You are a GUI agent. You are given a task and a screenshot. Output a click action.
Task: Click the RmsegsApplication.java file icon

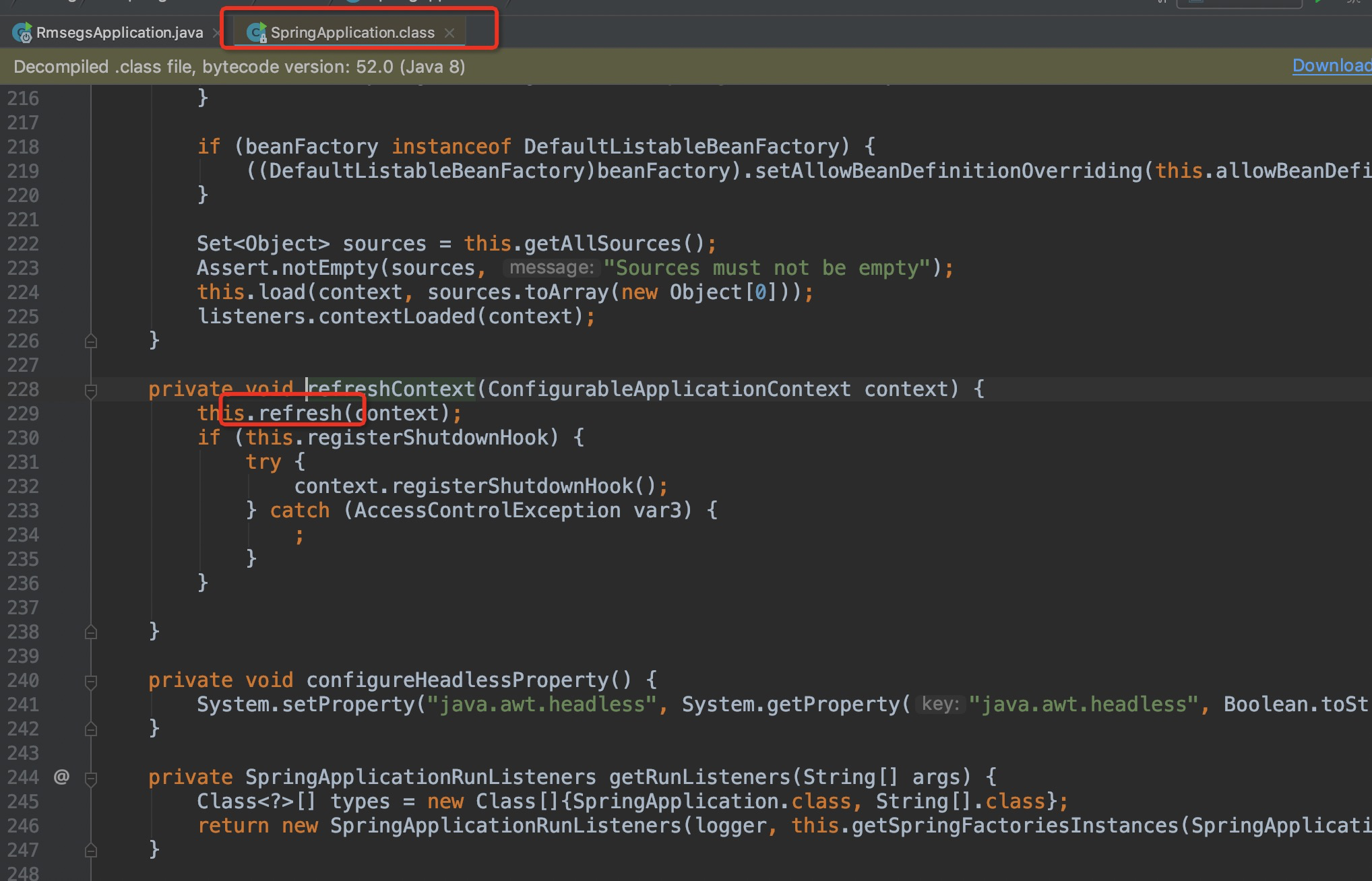pos(22,32)
